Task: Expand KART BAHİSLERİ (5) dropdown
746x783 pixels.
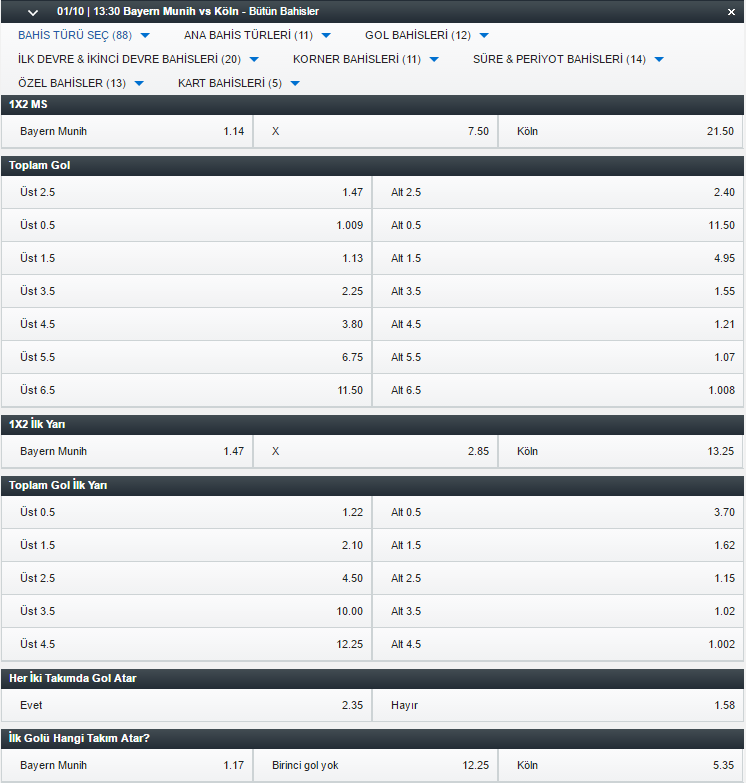Action: point(239,83)
